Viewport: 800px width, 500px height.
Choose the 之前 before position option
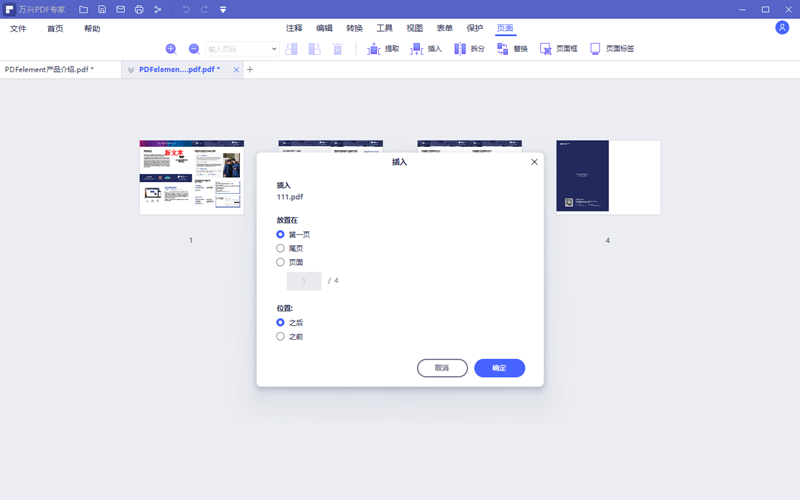pos(281,337)
